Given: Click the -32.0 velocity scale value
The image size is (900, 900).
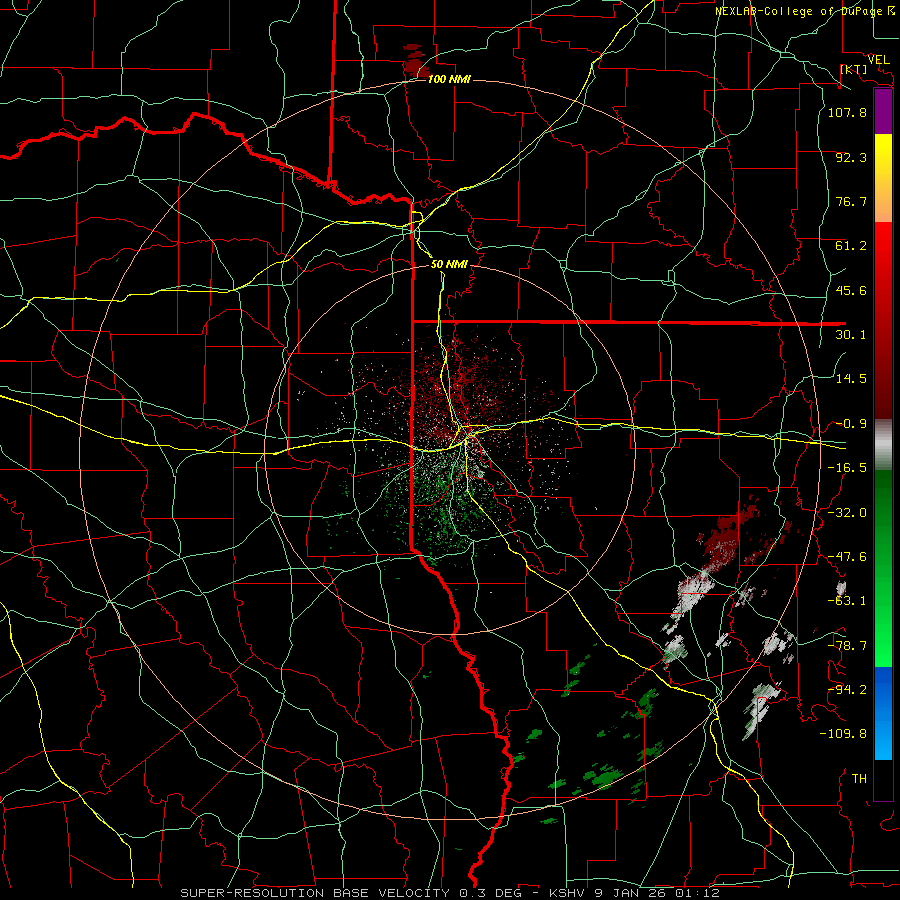Looking at the screenshot, I should pyautogui.click(x=847, y=513).
